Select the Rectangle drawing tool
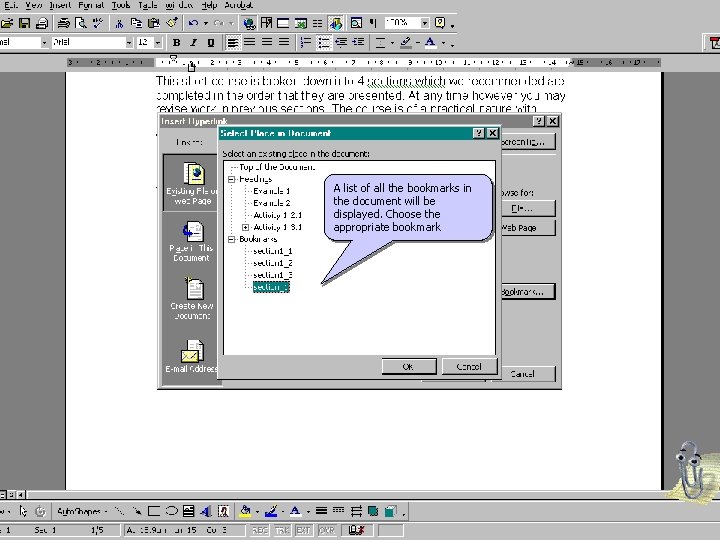 click(154, 511)
